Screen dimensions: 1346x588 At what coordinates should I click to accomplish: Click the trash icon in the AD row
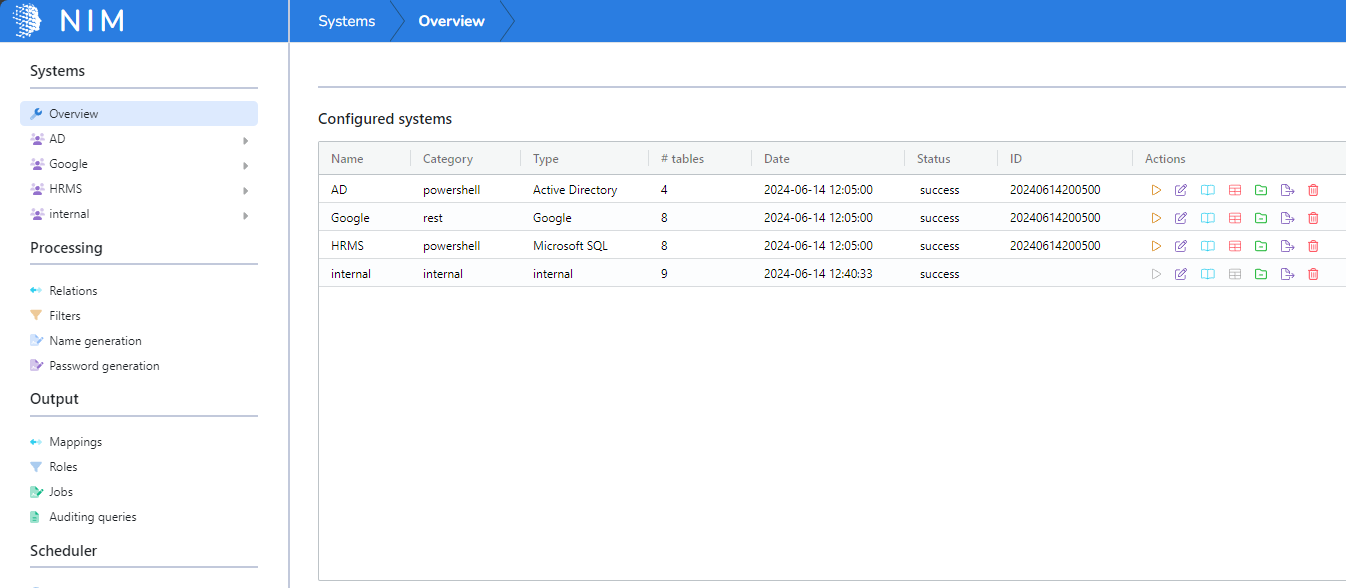tap(1313, 190)
